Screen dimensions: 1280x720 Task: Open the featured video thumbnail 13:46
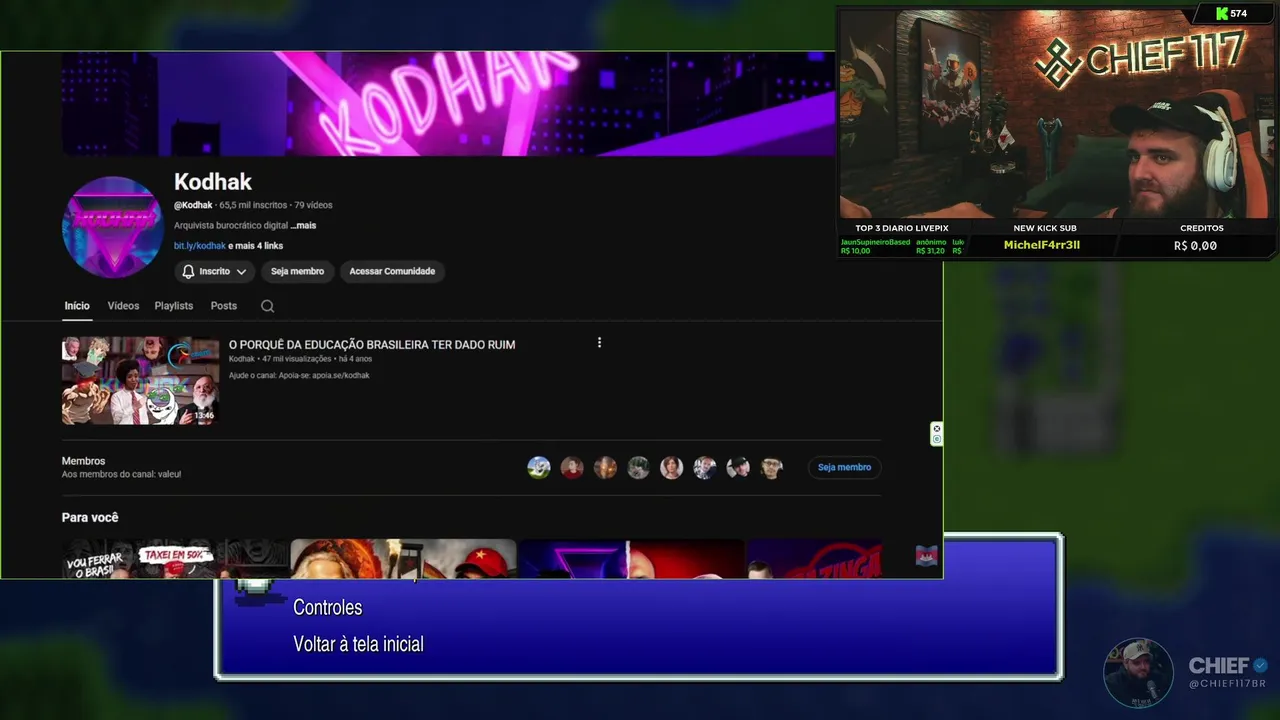click(x=140, y=381)
